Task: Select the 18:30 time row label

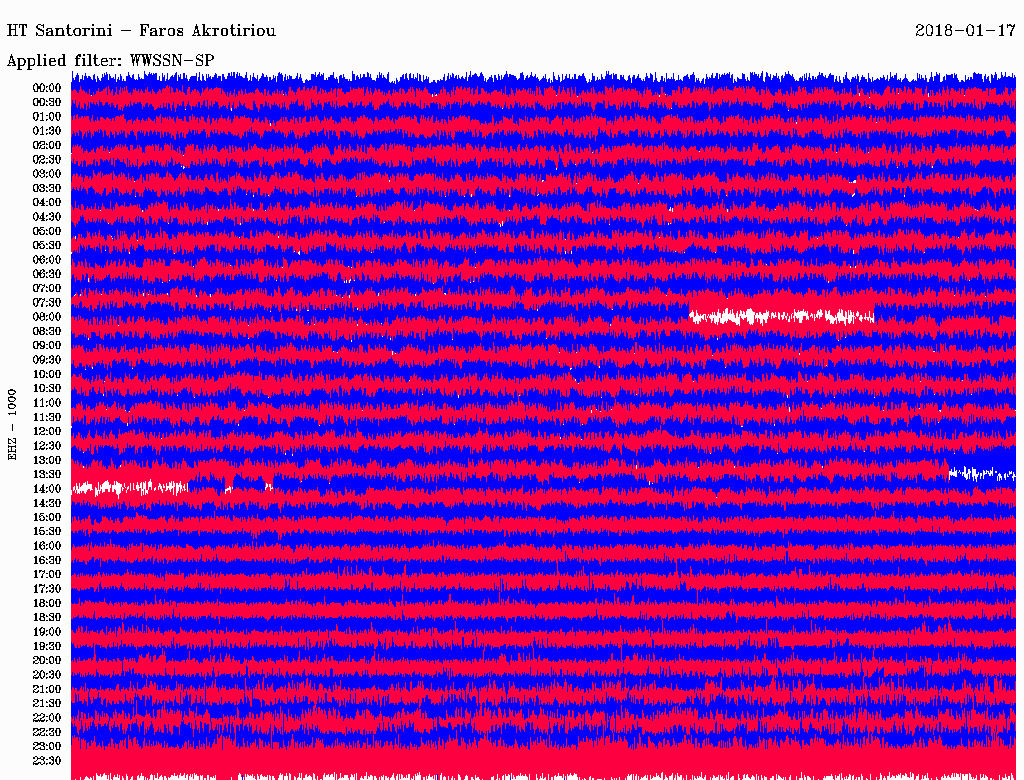Action: point(47,618)
